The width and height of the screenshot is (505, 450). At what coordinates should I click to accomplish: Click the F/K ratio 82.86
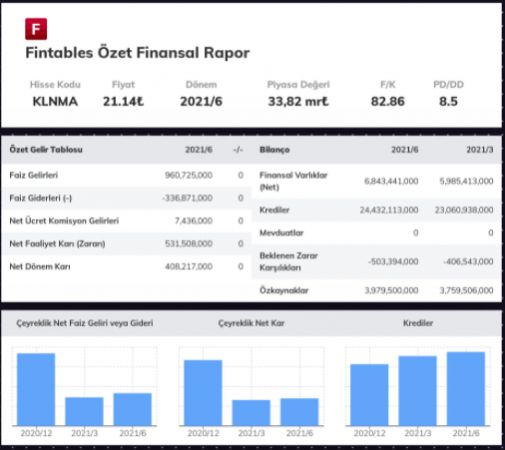point(388,101)
